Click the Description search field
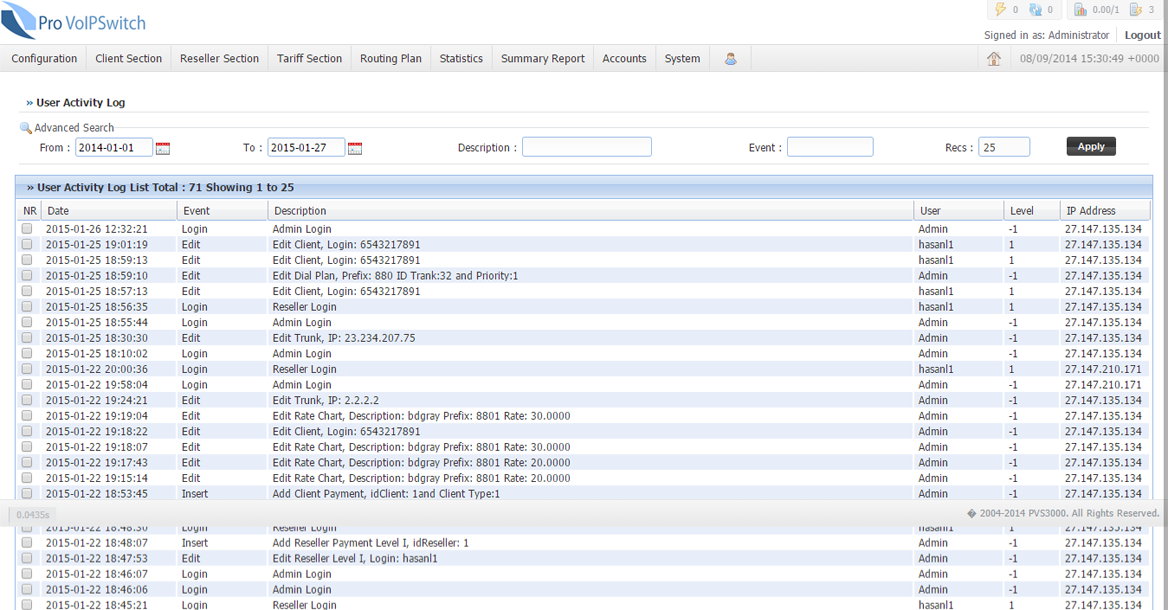Image resolution: width=1168 pixels, height=610 pixels. click(587, 147)
